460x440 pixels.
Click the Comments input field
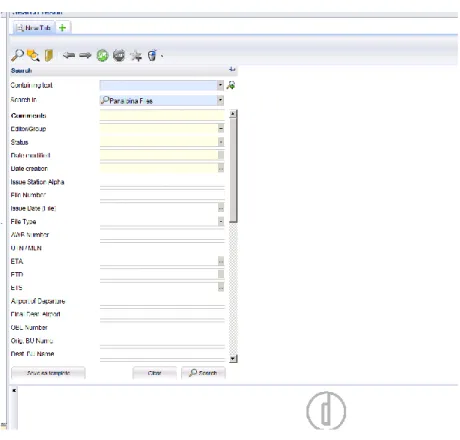point(162,115)
